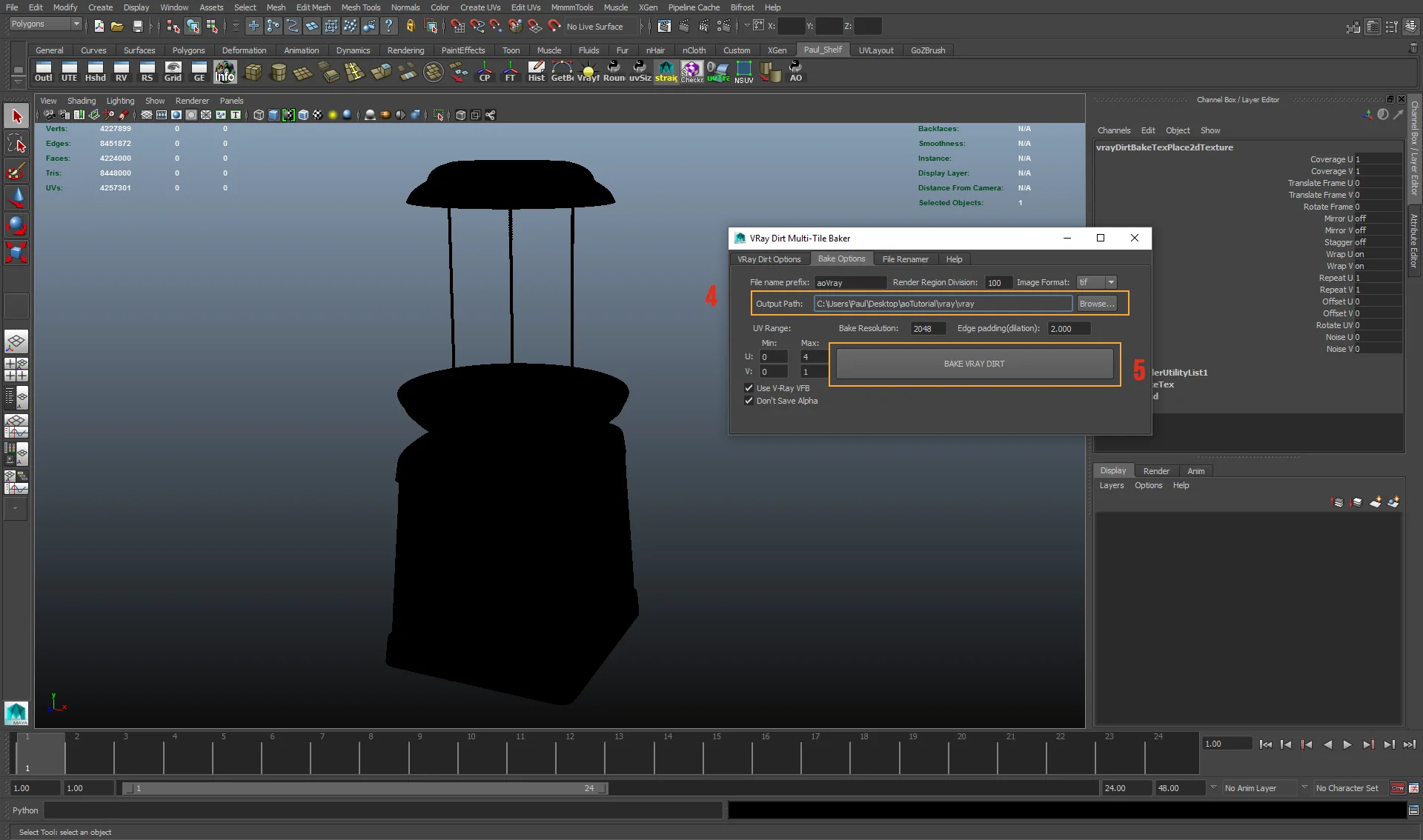Uncheck Don't Save Alpha option
Image resolution: width=1423 pixels, height=840 pixels.
click(x=749, y=401)
